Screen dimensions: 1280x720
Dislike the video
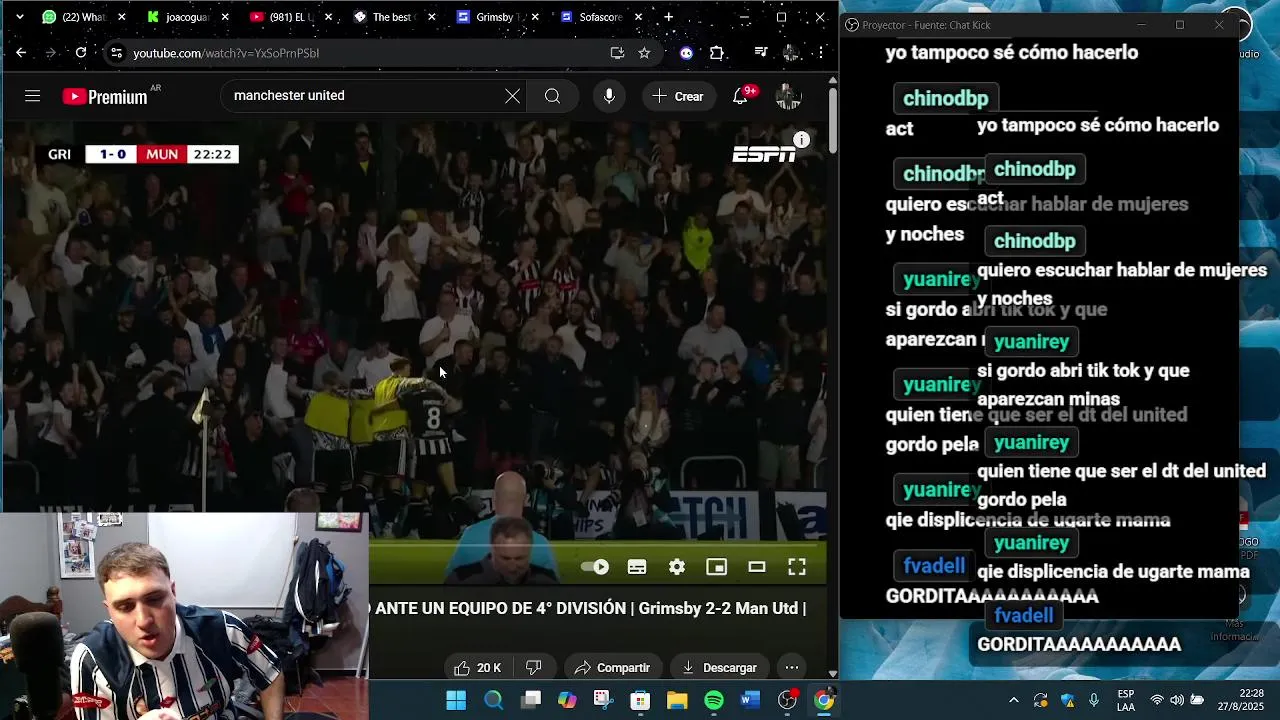[534, 667]
